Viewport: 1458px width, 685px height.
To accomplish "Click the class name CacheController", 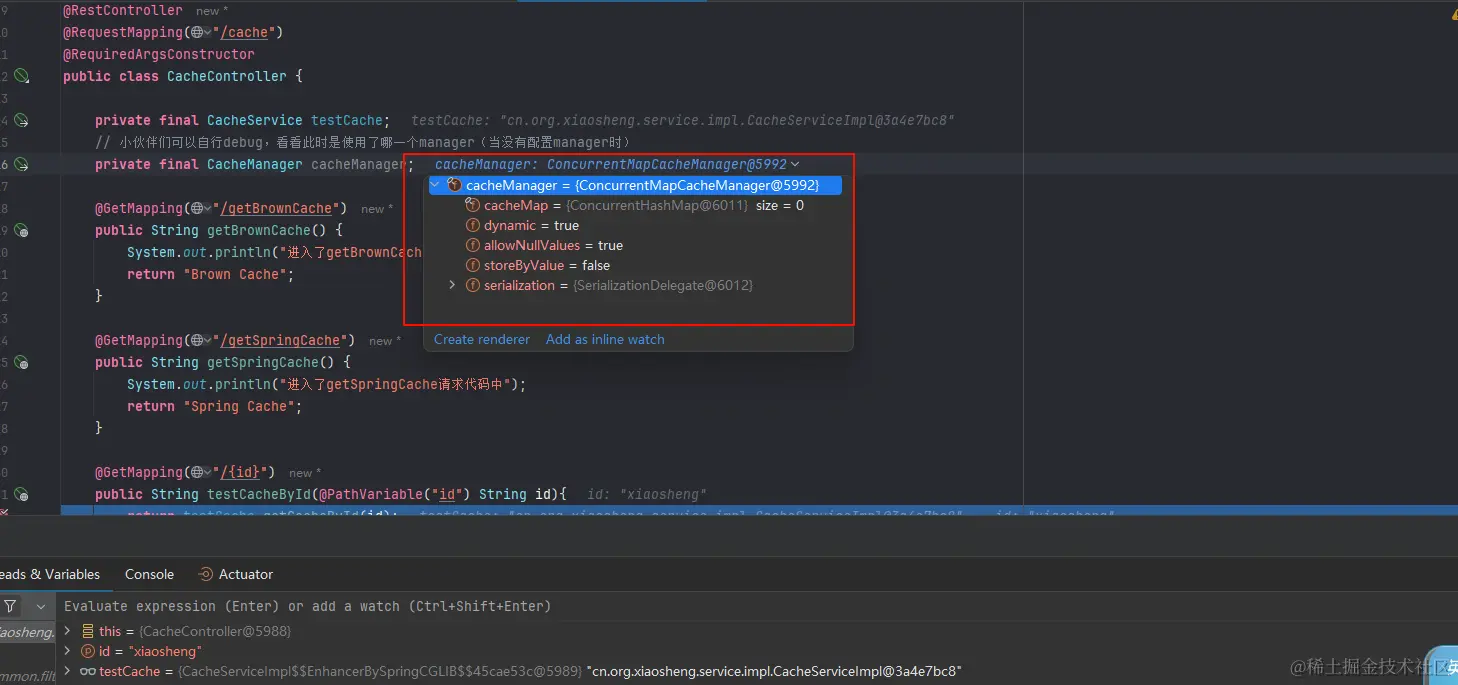I will (227, 76).
